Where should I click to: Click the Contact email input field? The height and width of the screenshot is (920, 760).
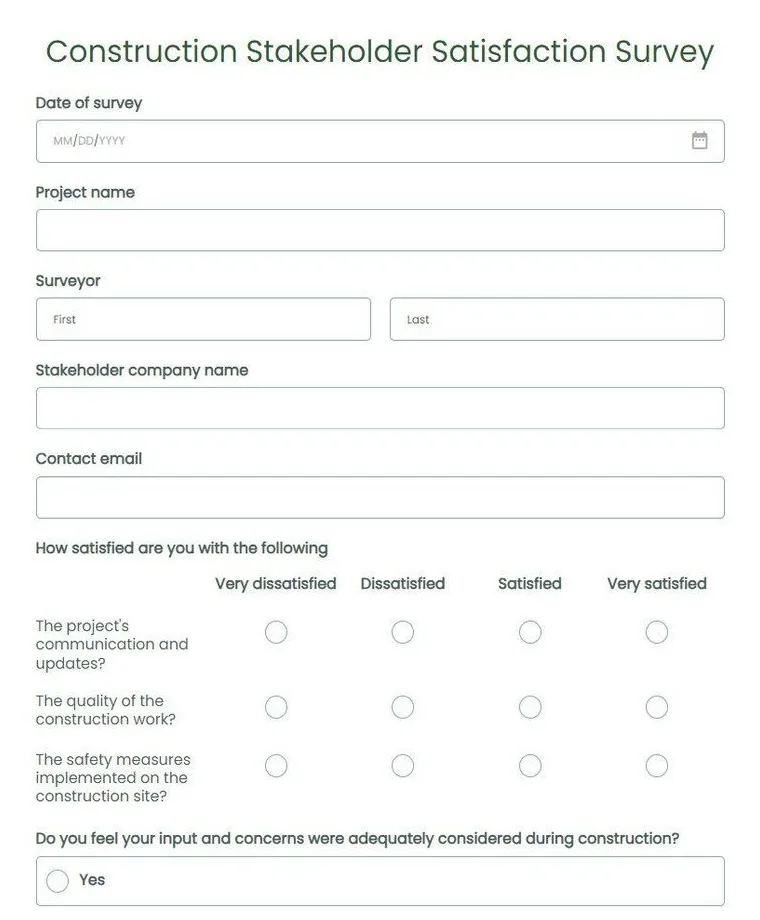coord(380,497)
